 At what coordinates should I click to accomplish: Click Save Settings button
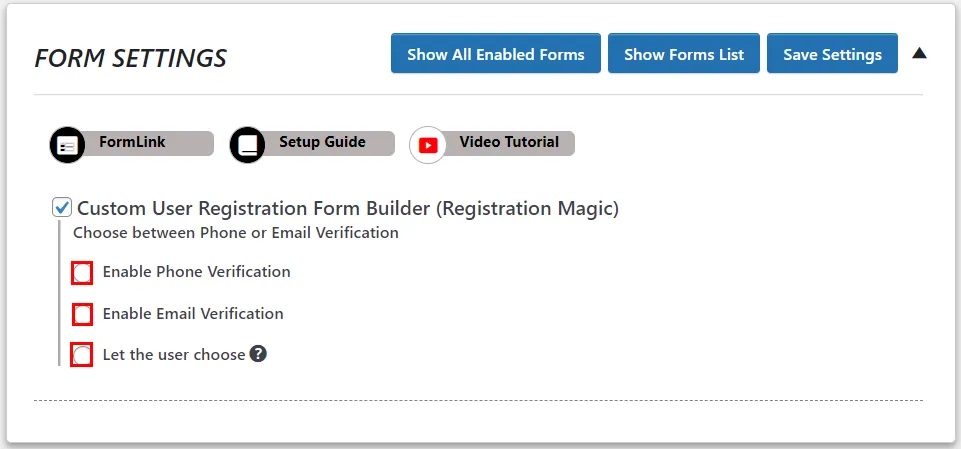pyautogui.click(x=832, y=53)
